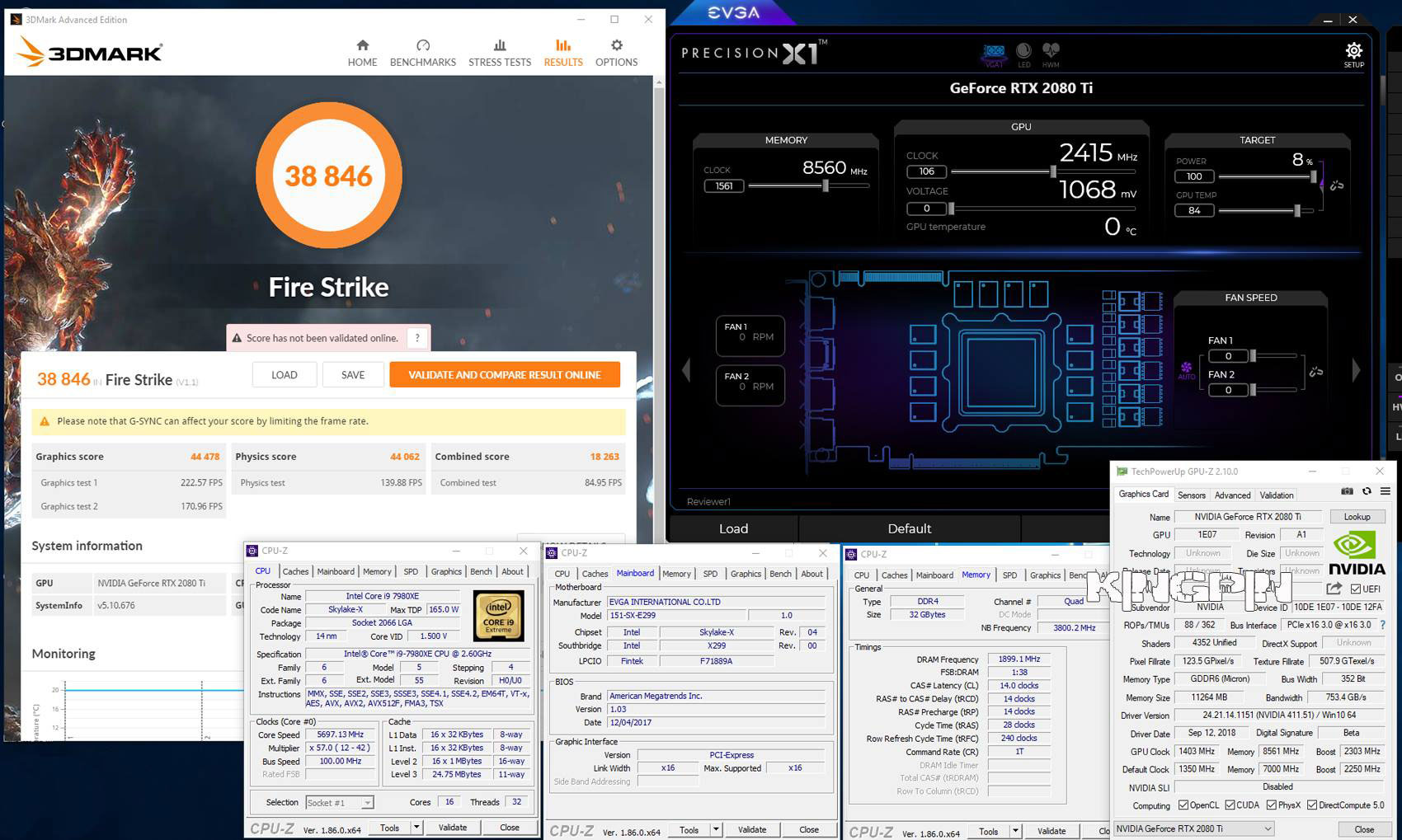
Task: Switch to the HWM heart monitor icon
Action: pyautogui.click(x=1050, y=51)
